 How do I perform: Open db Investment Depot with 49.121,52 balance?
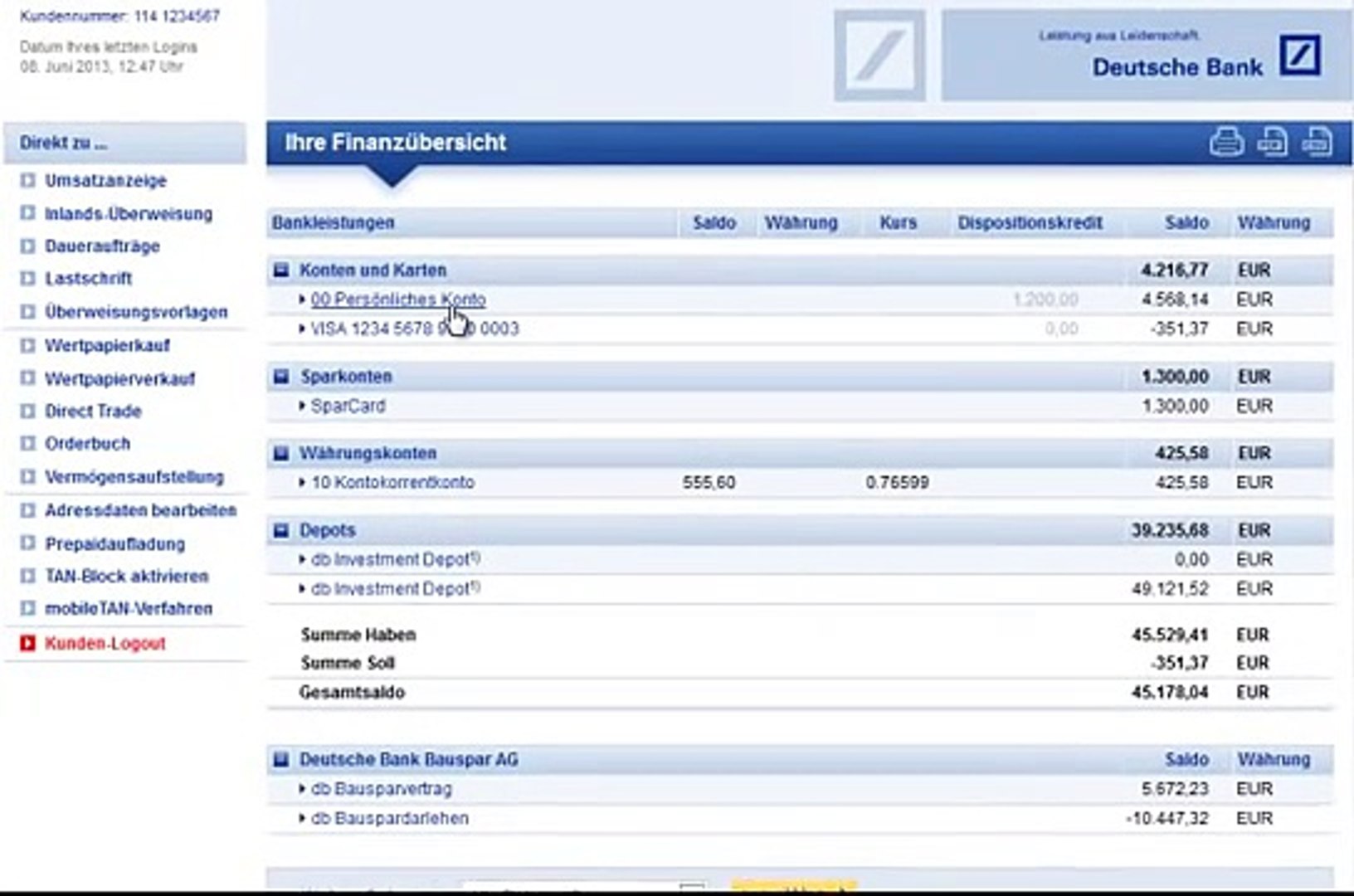pyautogui.click(x=396, y=588)
